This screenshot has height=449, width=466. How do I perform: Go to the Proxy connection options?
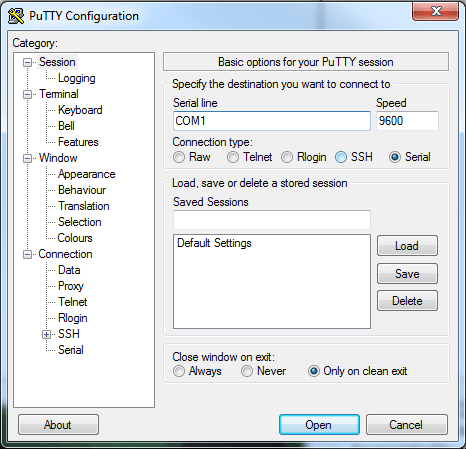click(x=71, y=286)
